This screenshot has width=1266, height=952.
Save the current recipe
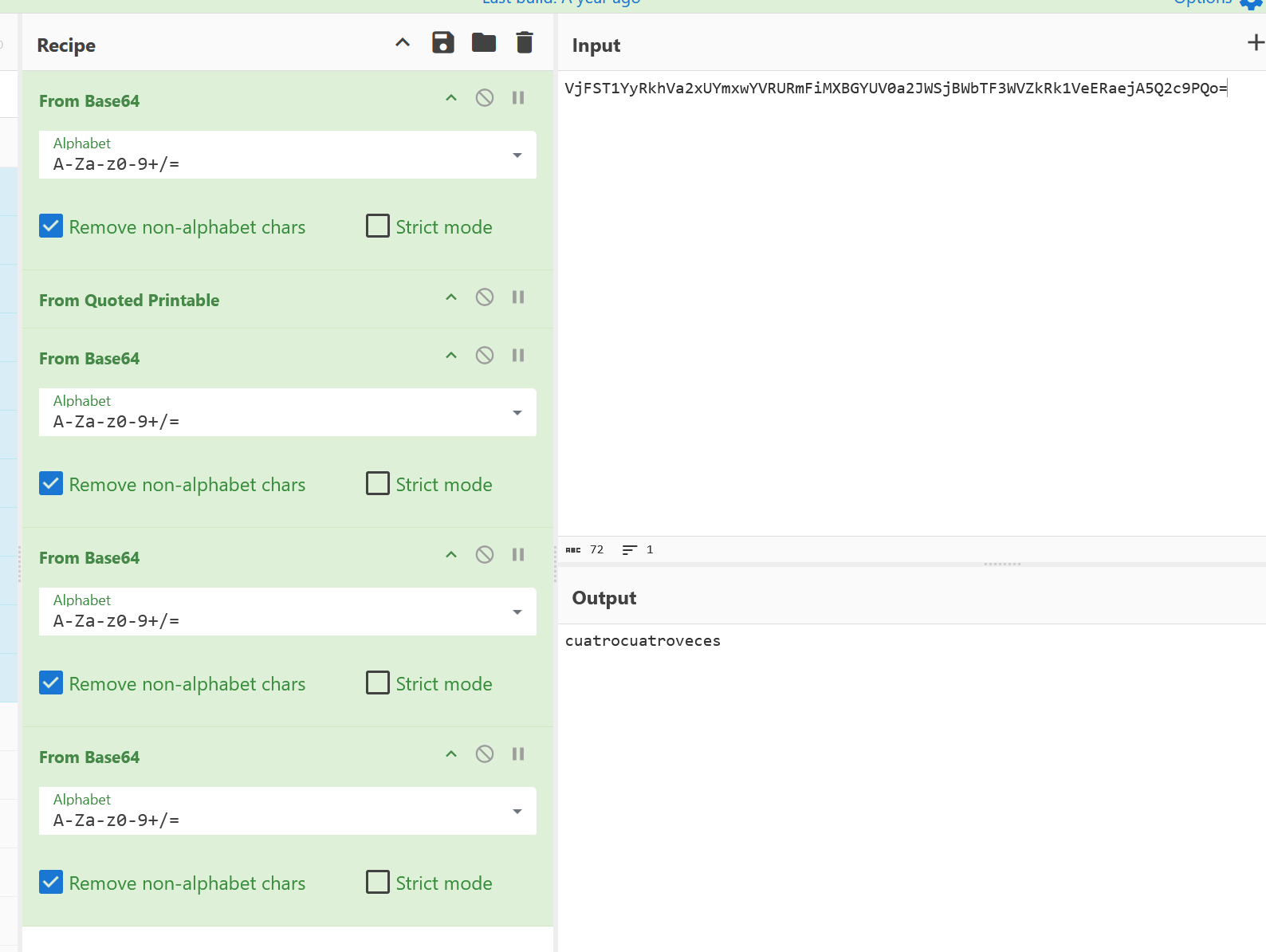coord(443,43)
